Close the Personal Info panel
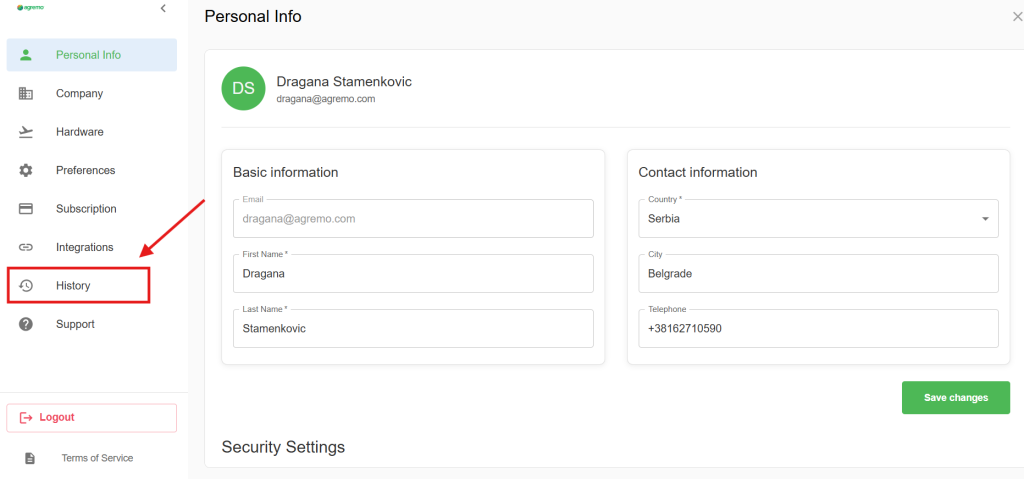 (x=1017, y=17)
